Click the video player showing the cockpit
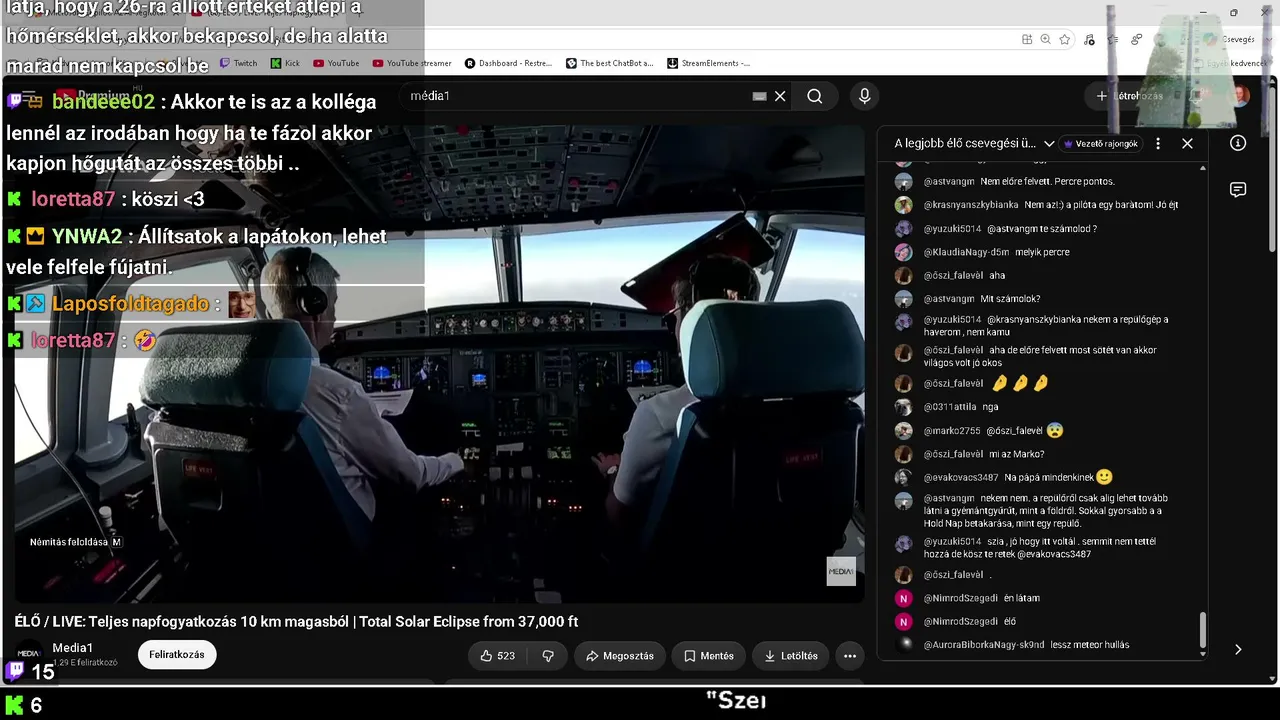This screenshot has height=720, width=1280. pyautogui.click(x=438, y=364)
